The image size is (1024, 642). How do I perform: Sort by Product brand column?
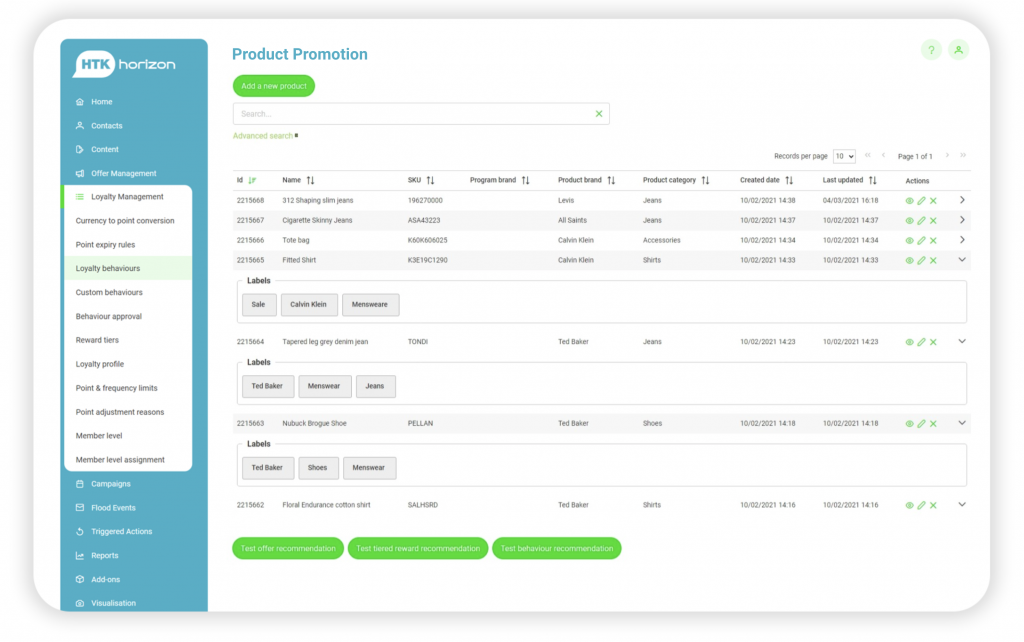(x=611, y=180)
